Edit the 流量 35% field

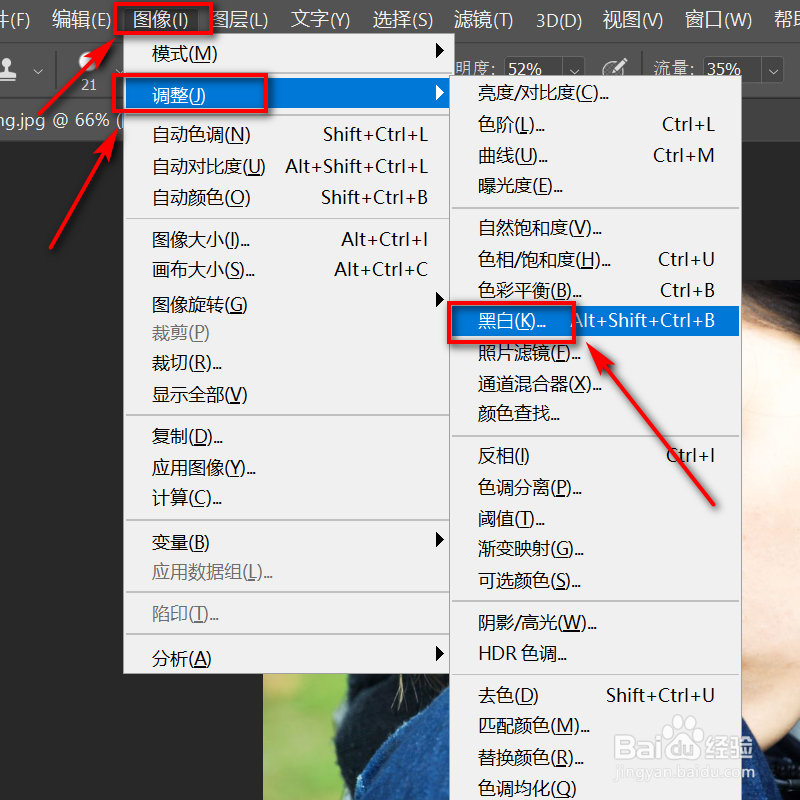pyautogui.click(x=732, y=69)
